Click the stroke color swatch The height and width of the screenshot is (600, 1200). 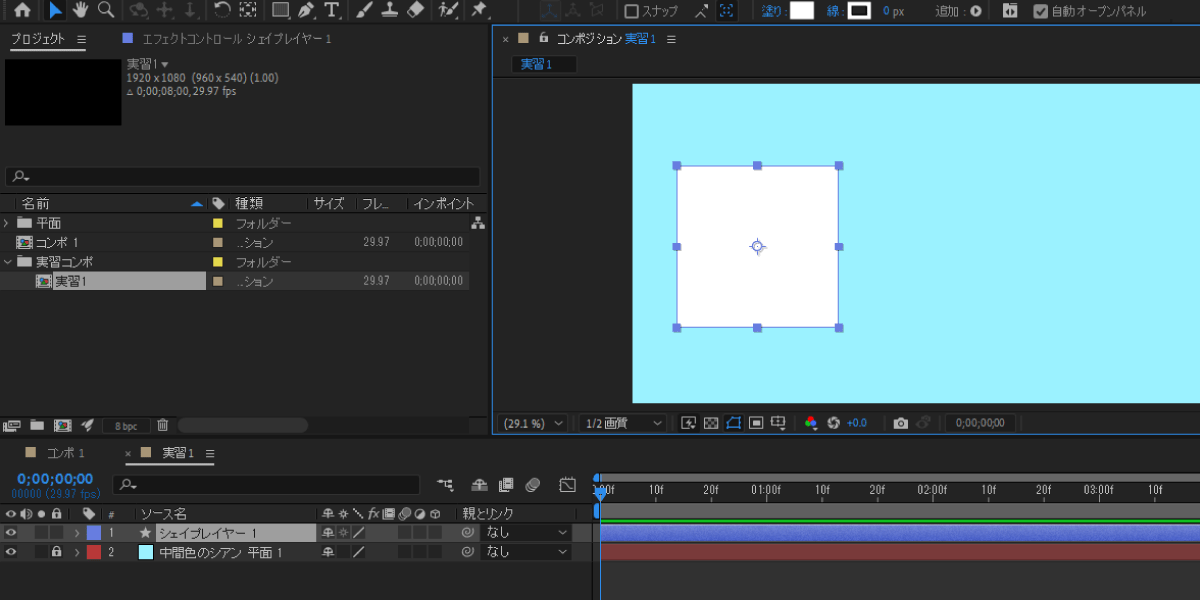(x=859, y=11)
